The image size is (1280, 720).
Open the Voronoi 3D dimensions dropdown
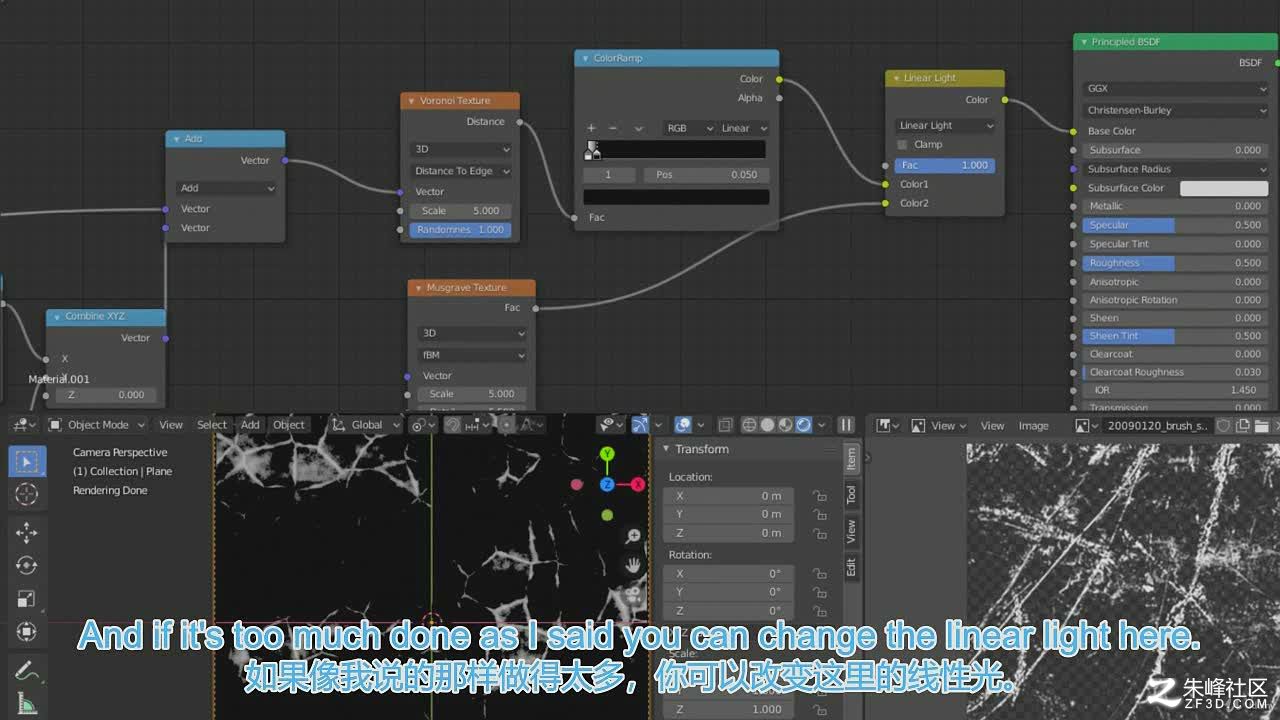click(x=462, y=149)
